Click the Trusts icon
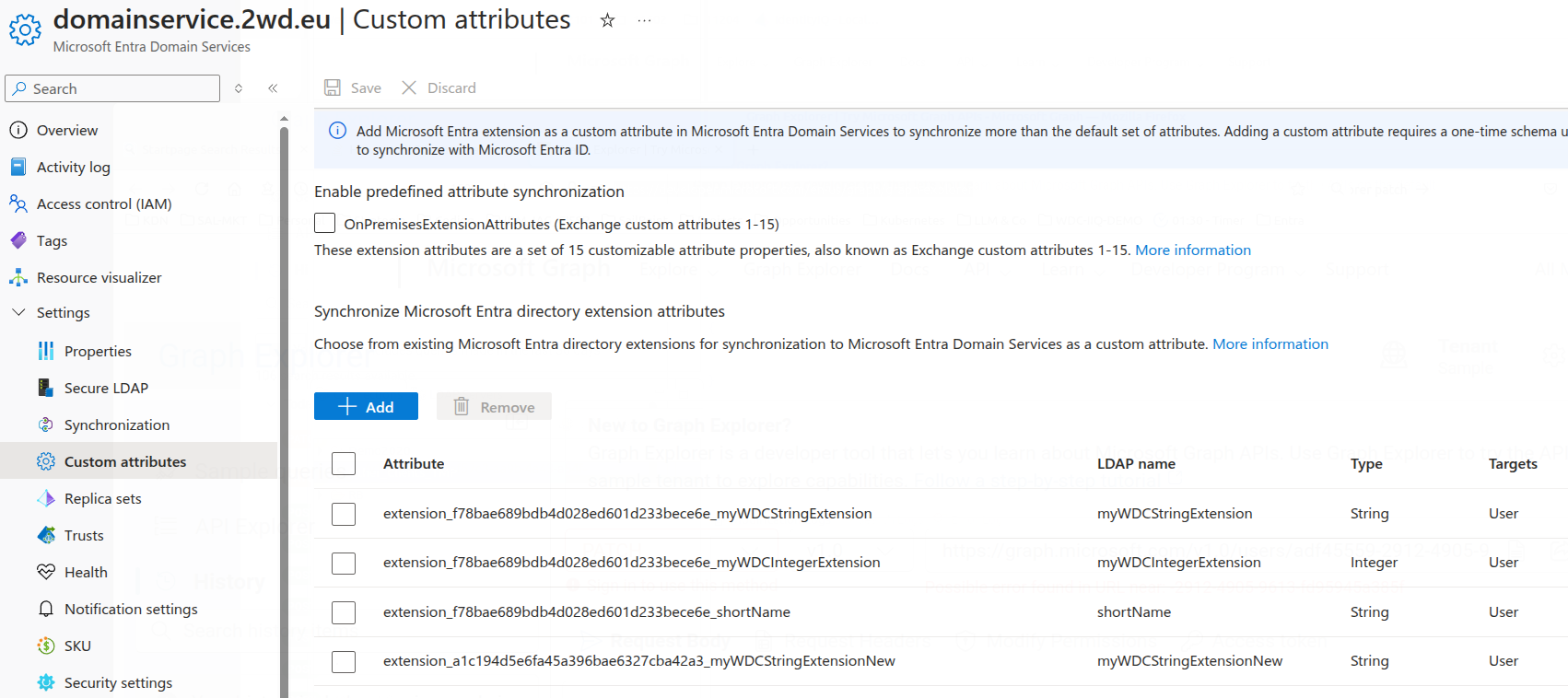Viewport: 1568px width, 698px height. click(46, 535)
